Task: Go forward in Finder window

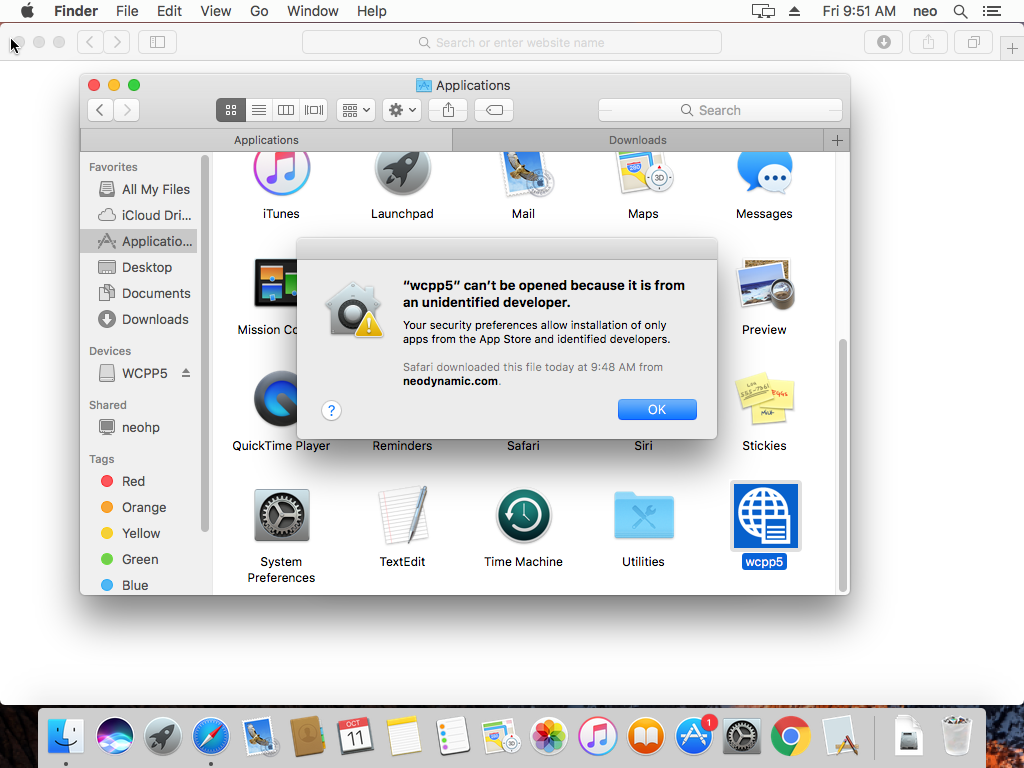Action: [x=127, y=110]
